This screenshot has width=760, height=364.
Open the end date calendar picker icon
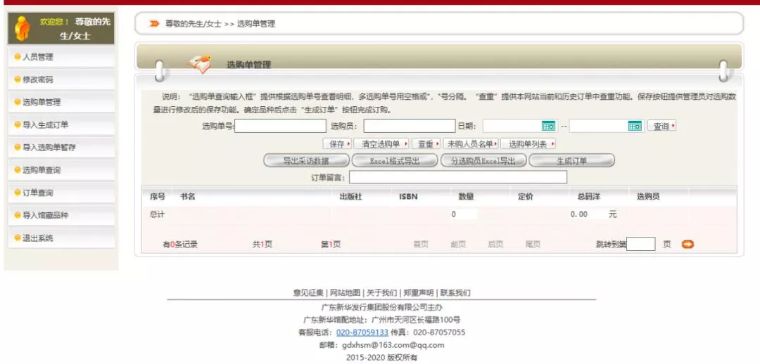pyautogui.click(x=635, y=126)
